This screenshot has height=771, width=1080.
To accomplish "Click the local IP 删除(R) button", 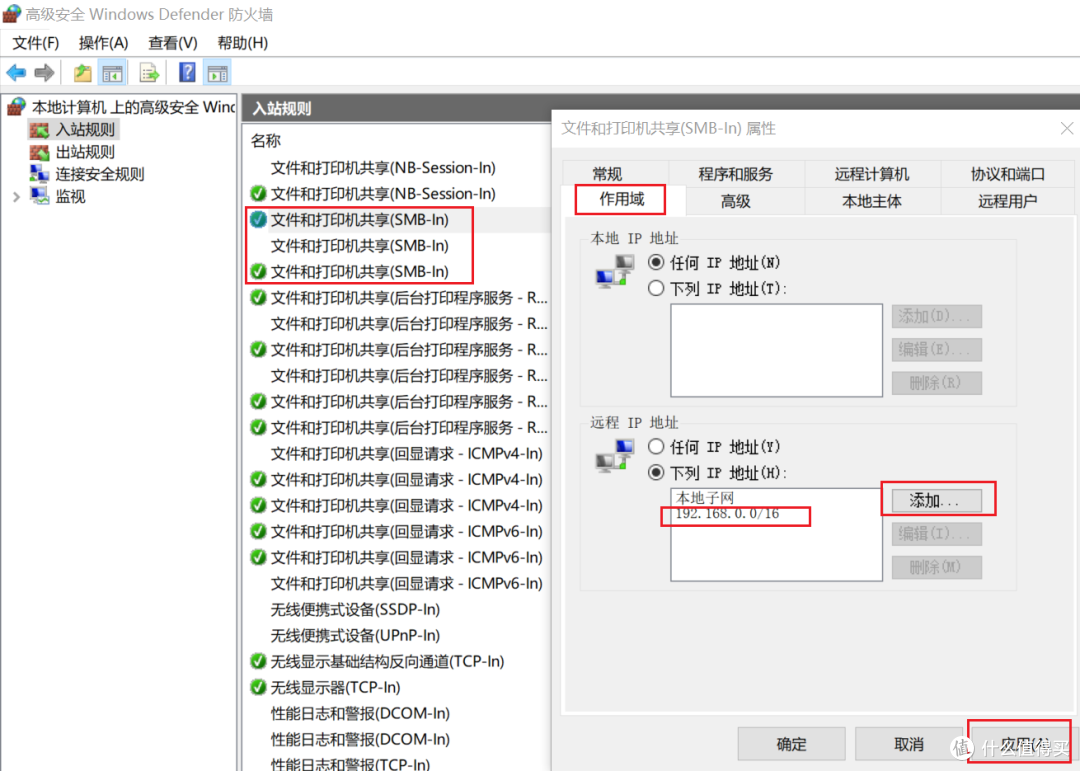I will coord(936,382).
